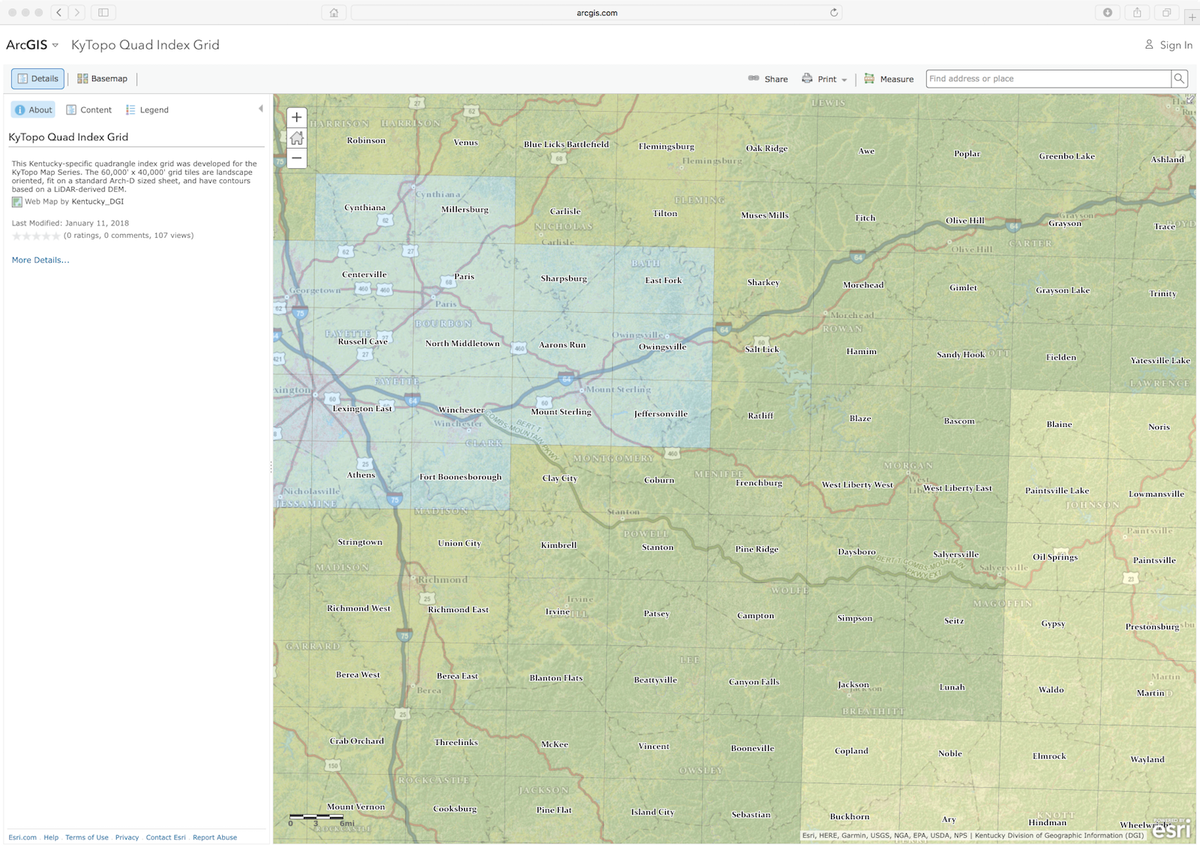Open the Terms of Use link
The height and width of the screenshot is (847, 1200).
87,837
